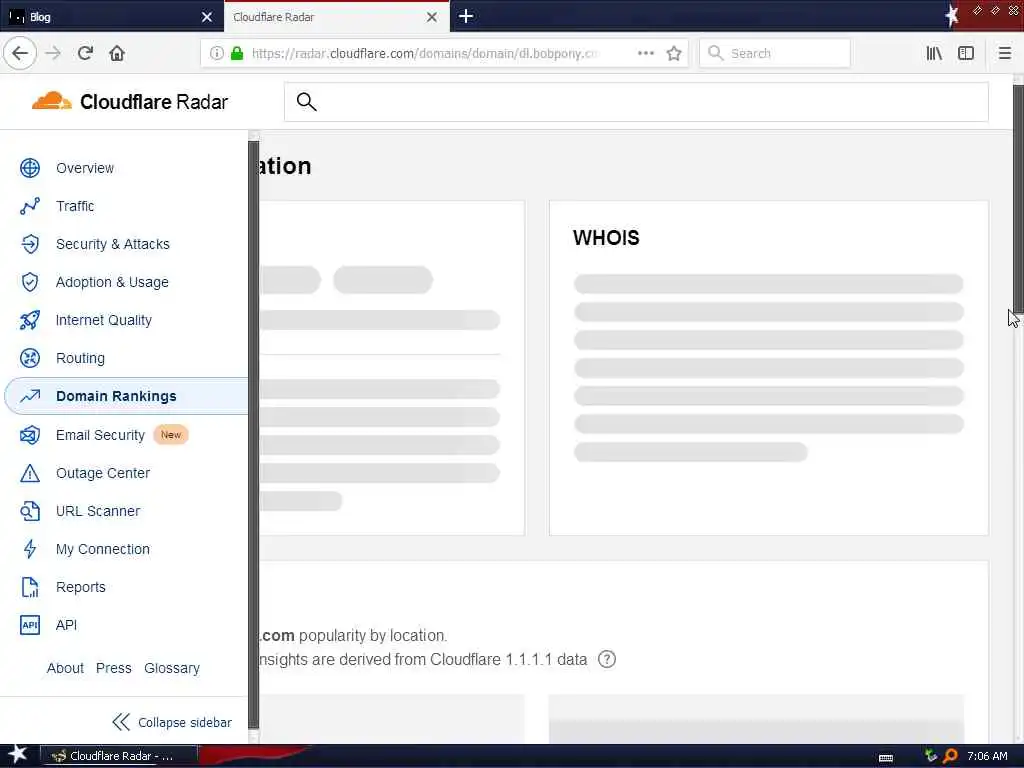This screenshot has width=1024, height=768.
Task: Click the Overview globe icon
Action: (30, 168)
